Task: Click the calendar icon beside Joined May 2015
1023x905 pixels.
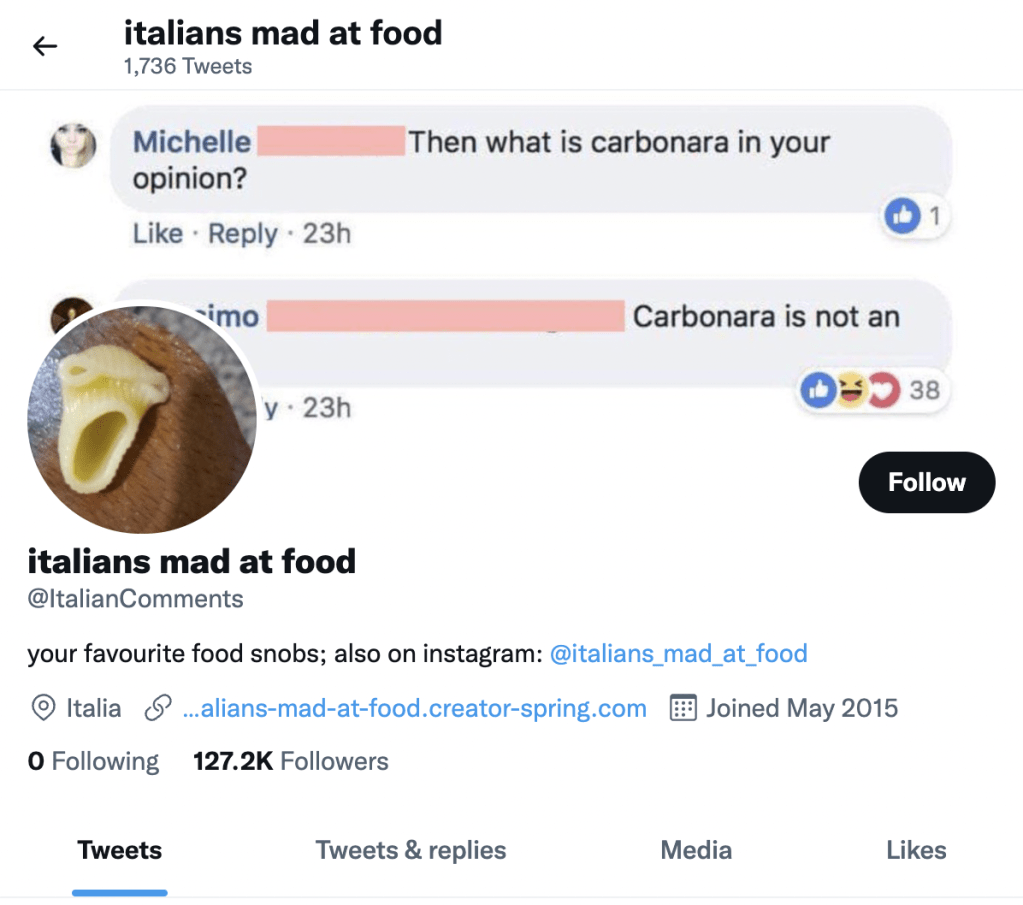Action: (682, 709)
